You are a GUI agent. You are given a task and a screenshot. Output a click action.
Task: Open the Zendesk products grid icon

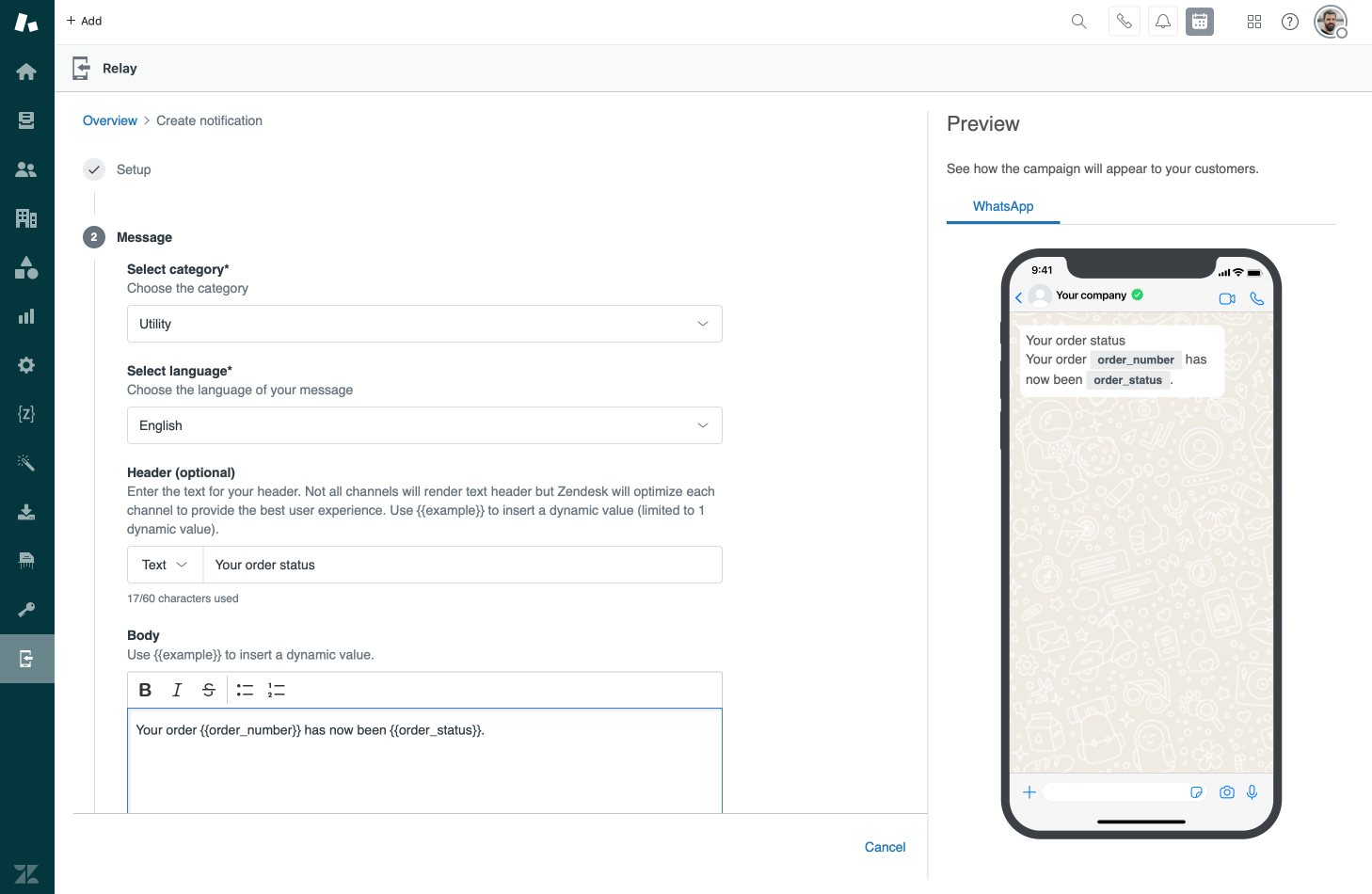point(1254,22)
